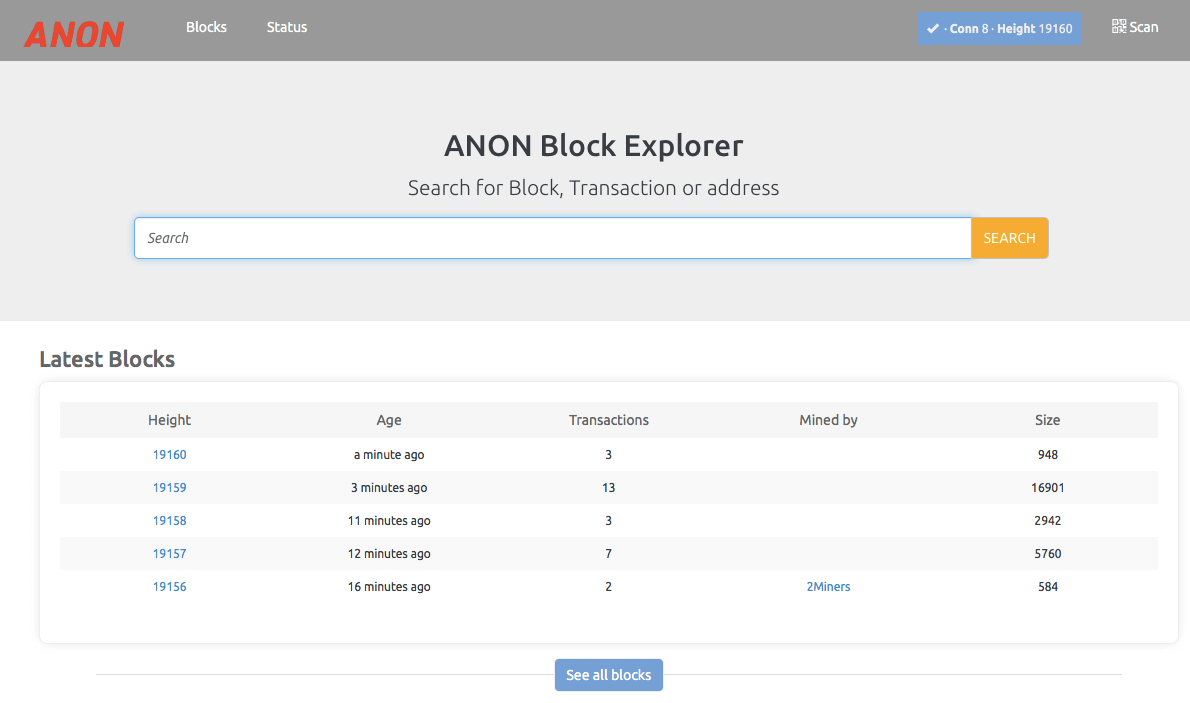Click the Age column header
The width and height of the screenshot is (1190, 703).
(x=389, y=420)
